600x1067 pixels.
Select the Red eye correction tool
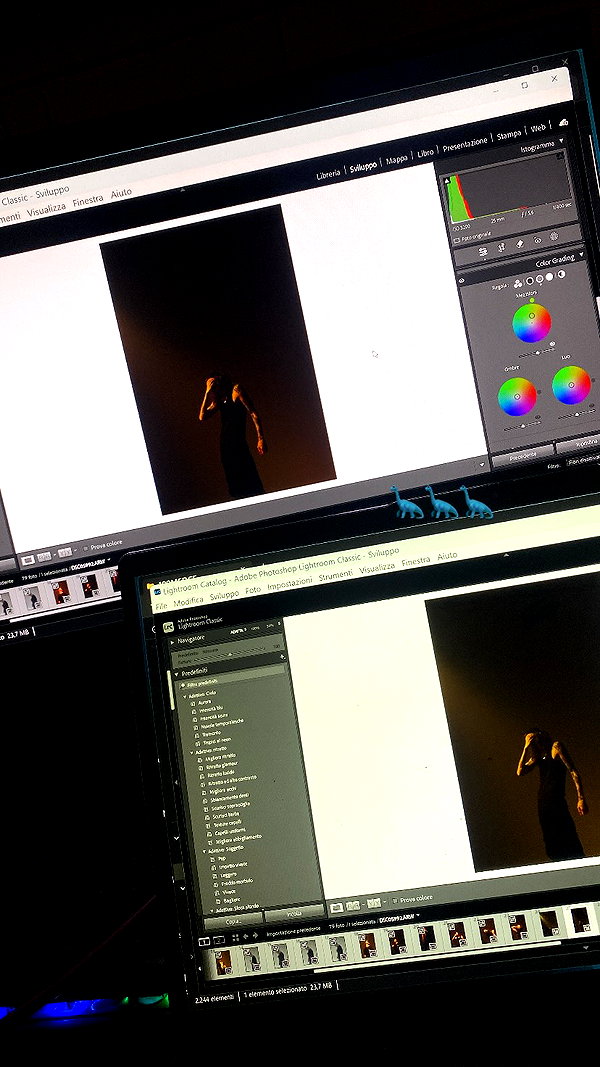537,240
